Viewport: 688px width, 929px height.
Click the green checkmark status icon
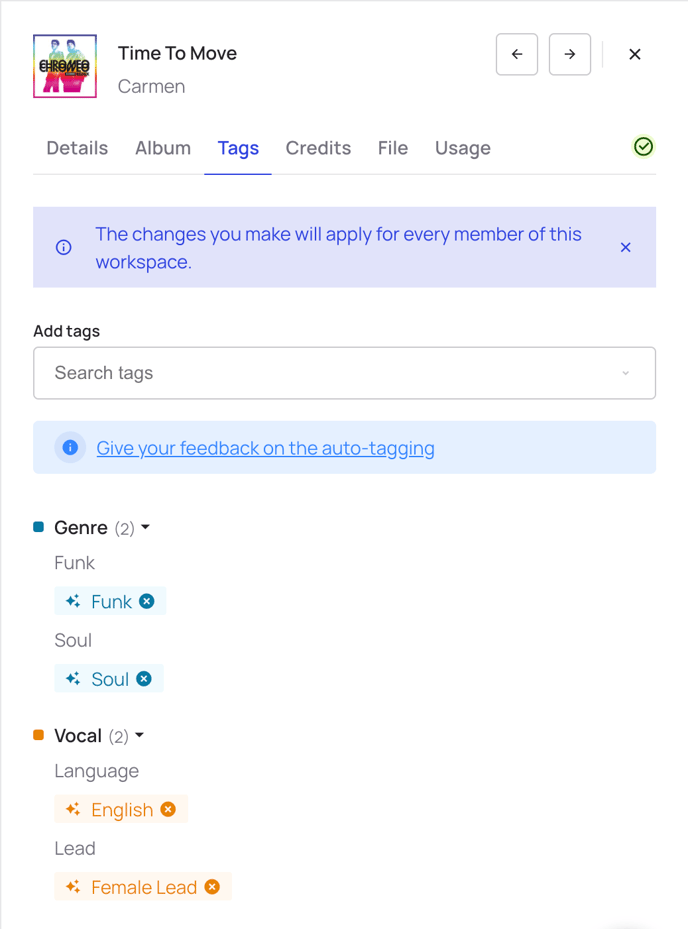(x=643, y=146)
